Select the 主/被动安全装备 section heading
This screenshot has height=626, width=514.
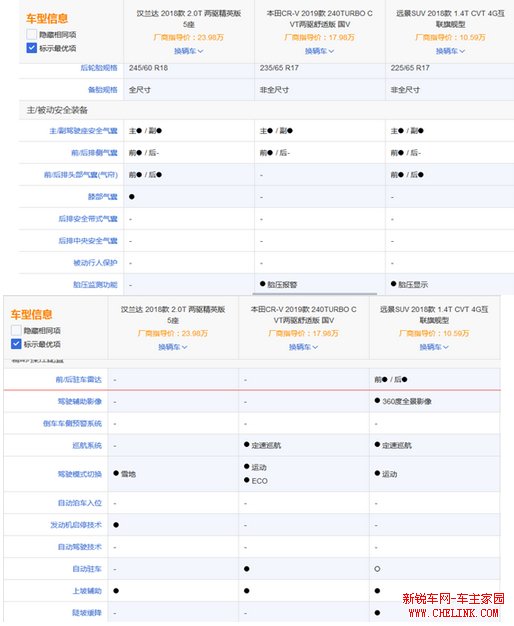pos(57,110)
